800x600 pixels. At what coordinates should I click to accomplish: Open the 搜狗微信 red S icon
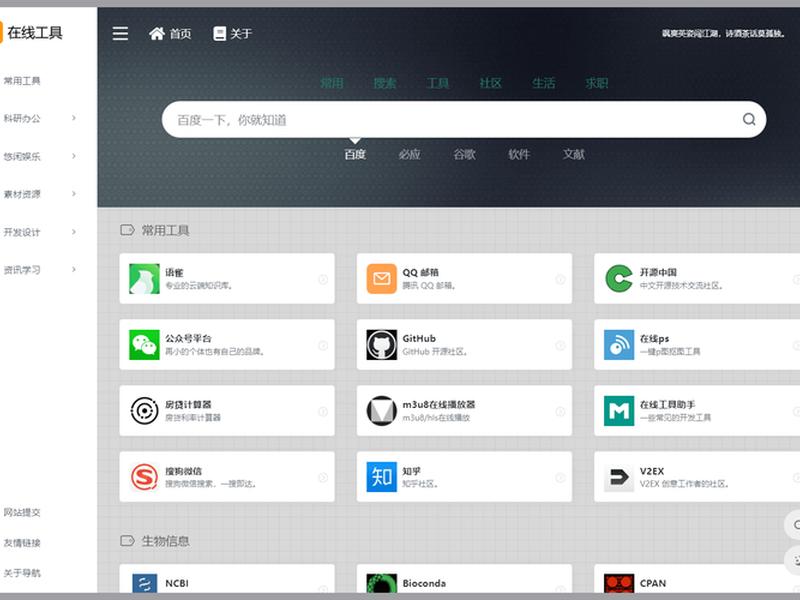click(144, 477)
